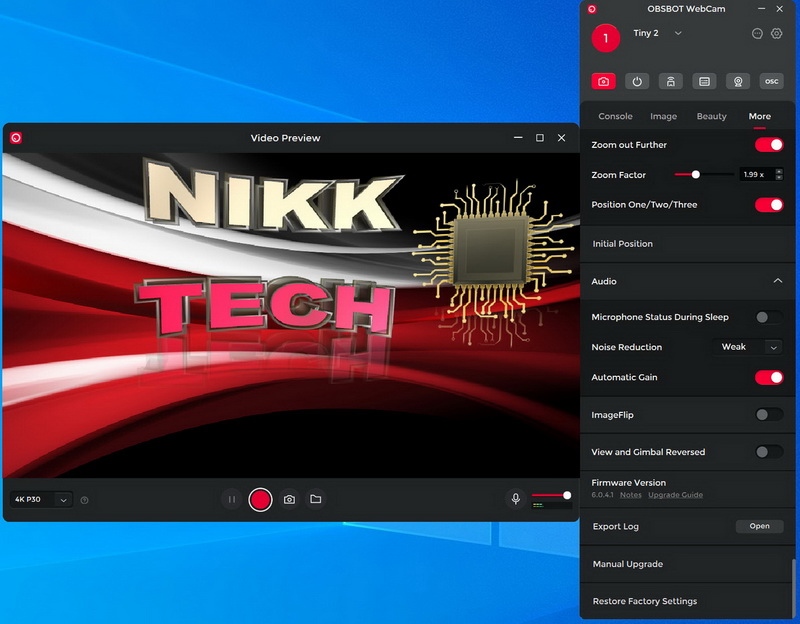
Task: Take a snapshot with the preview camera icon
Action: [x=289, y=500]
